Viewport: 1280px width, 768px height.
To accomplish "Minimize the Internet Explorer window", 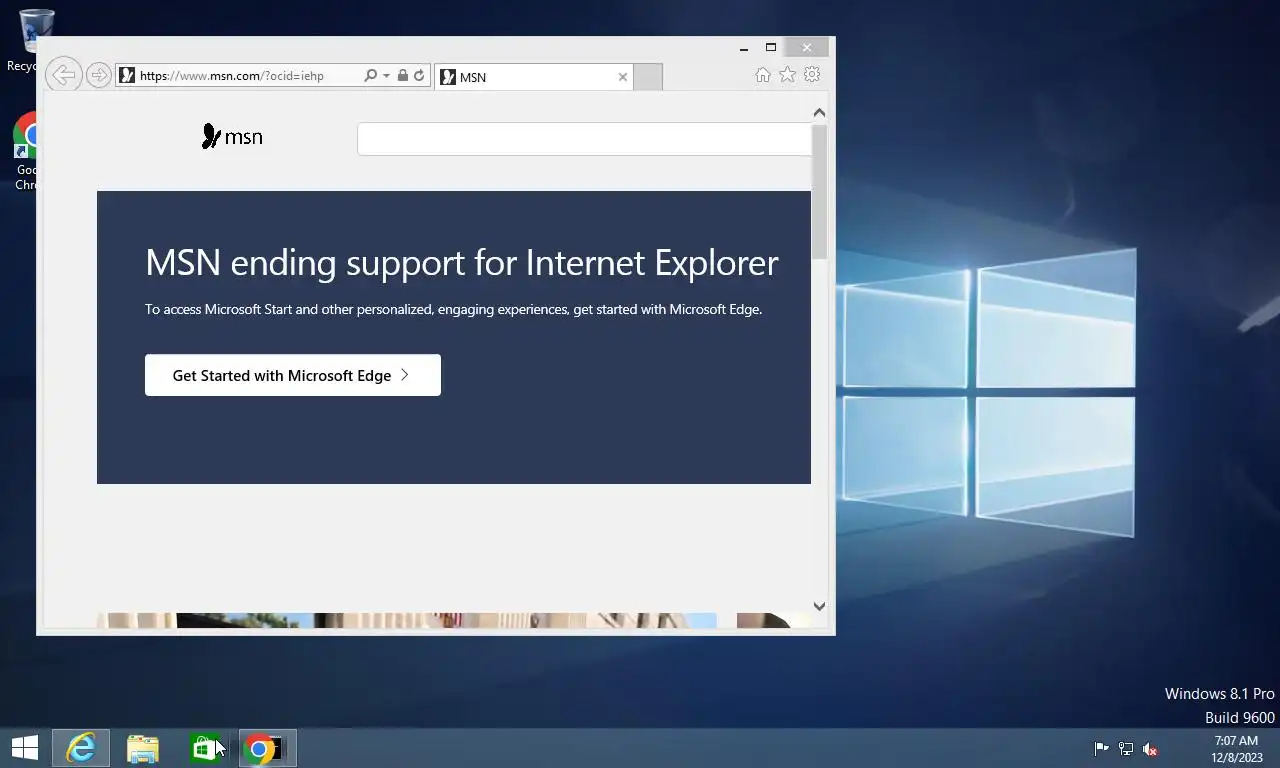I will [744, 48].
